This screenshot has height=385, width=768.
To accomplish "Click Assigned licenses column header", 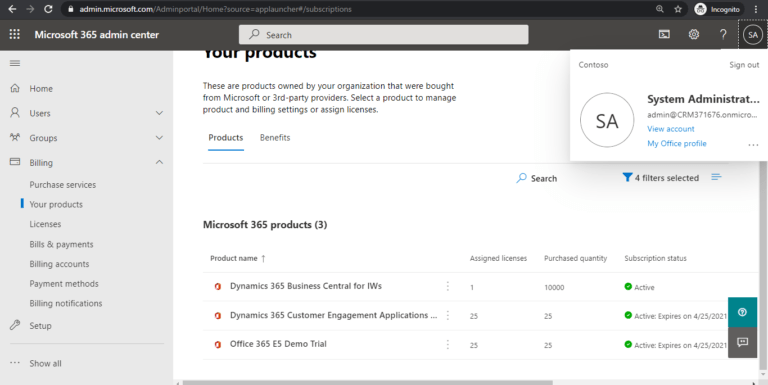I will pyautogui.click(x=498, y=258).
